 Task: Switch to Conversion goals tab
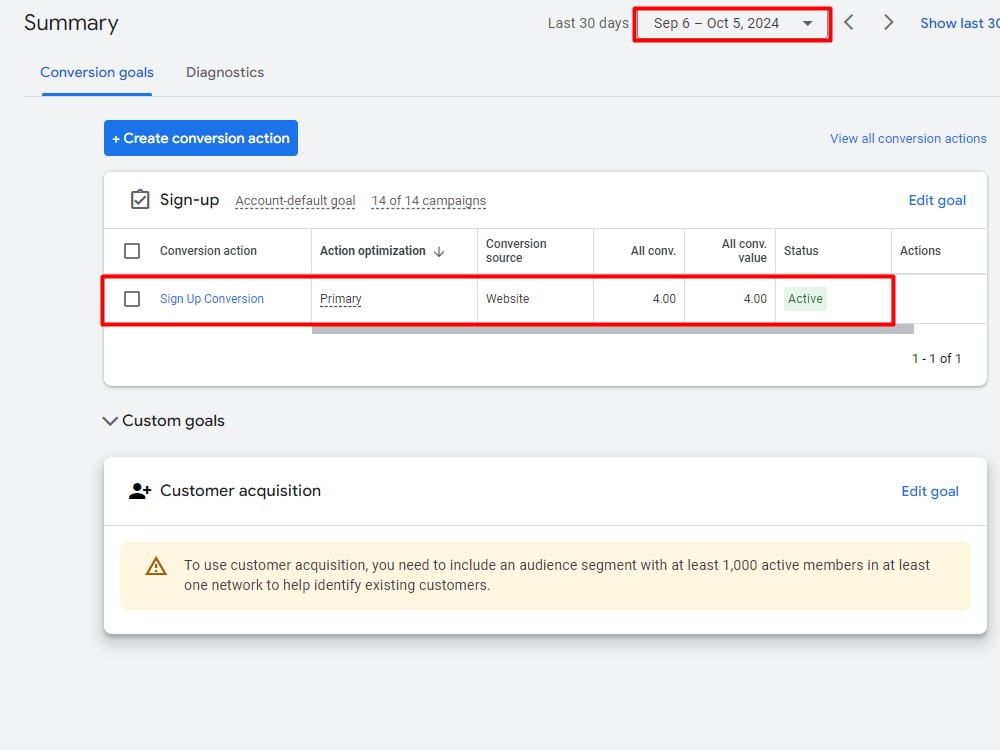click(97, 73)
